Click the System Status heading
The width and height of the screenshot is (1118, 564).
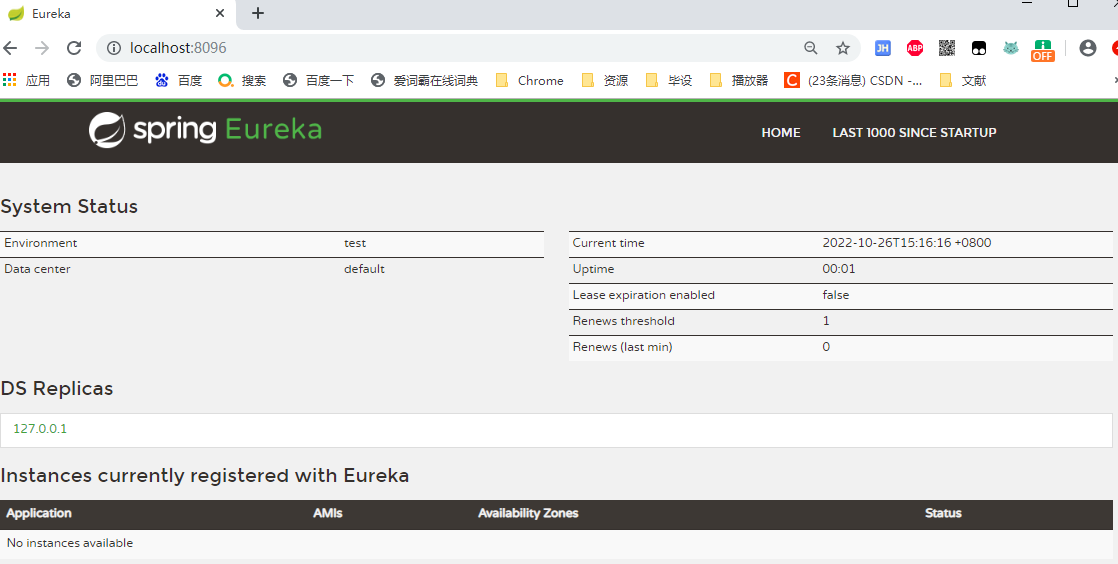69,206
